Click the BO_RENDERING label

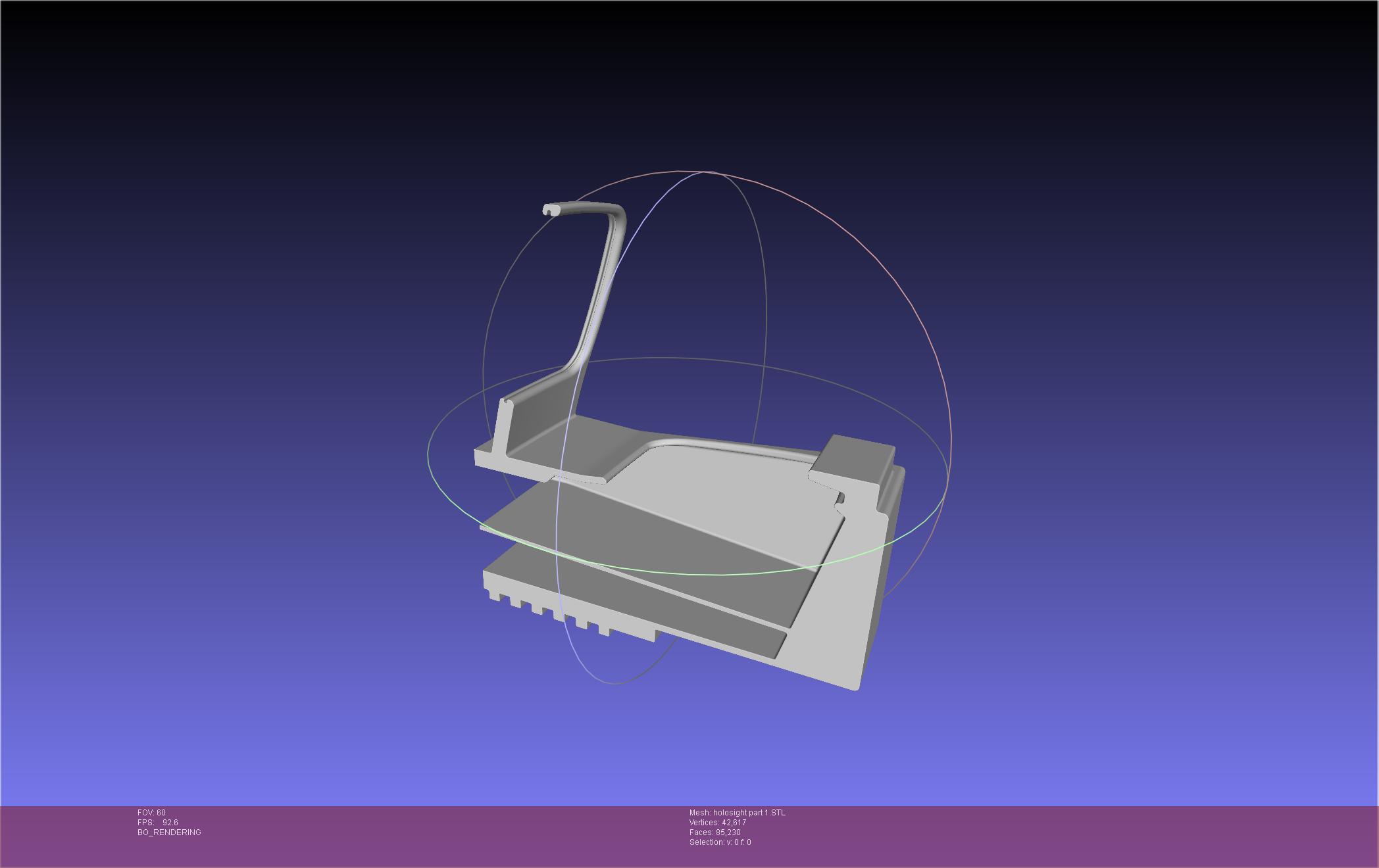coord(169,832)
